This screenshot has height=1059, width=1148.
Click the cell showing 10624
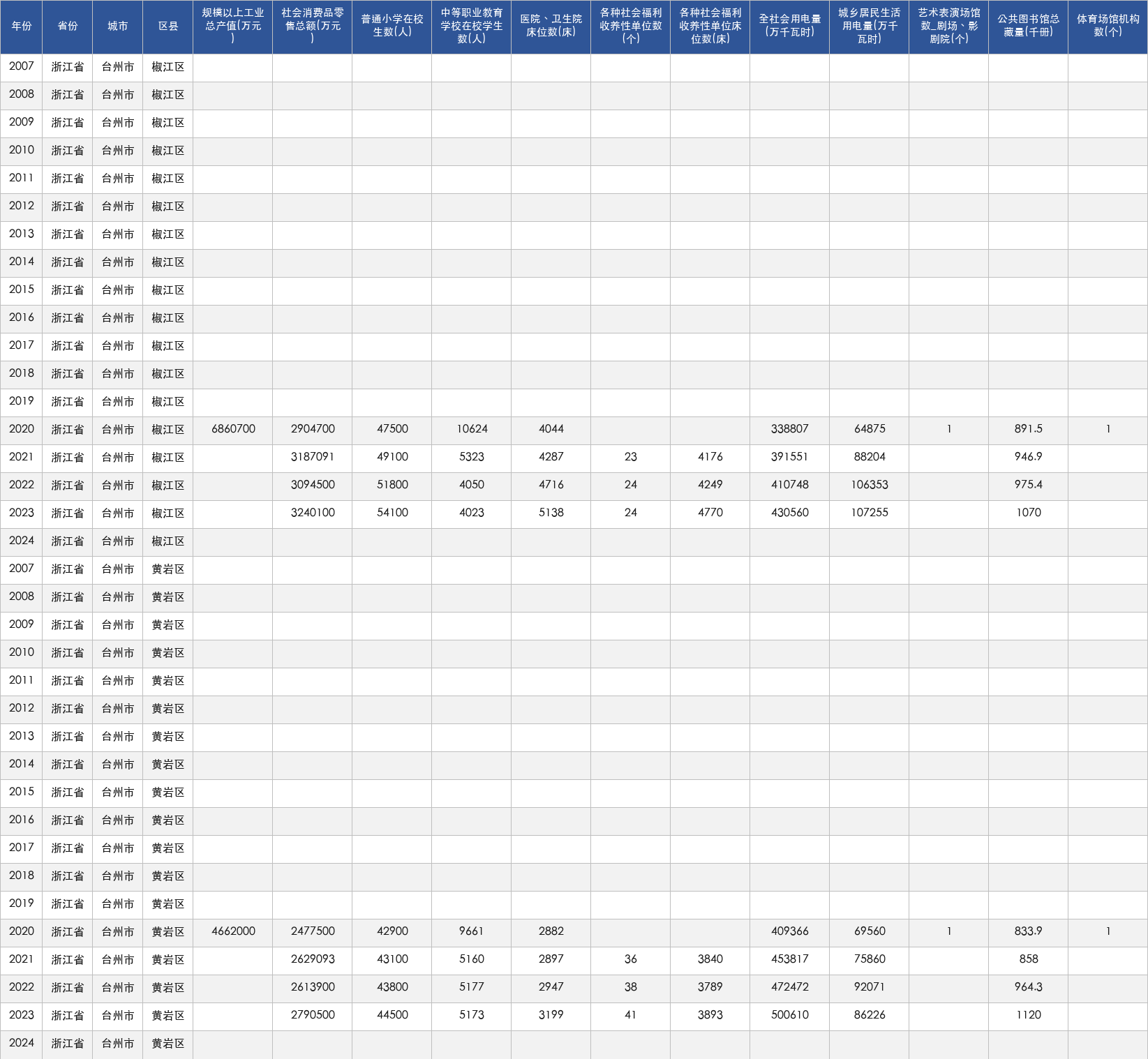tap(472, 430)
